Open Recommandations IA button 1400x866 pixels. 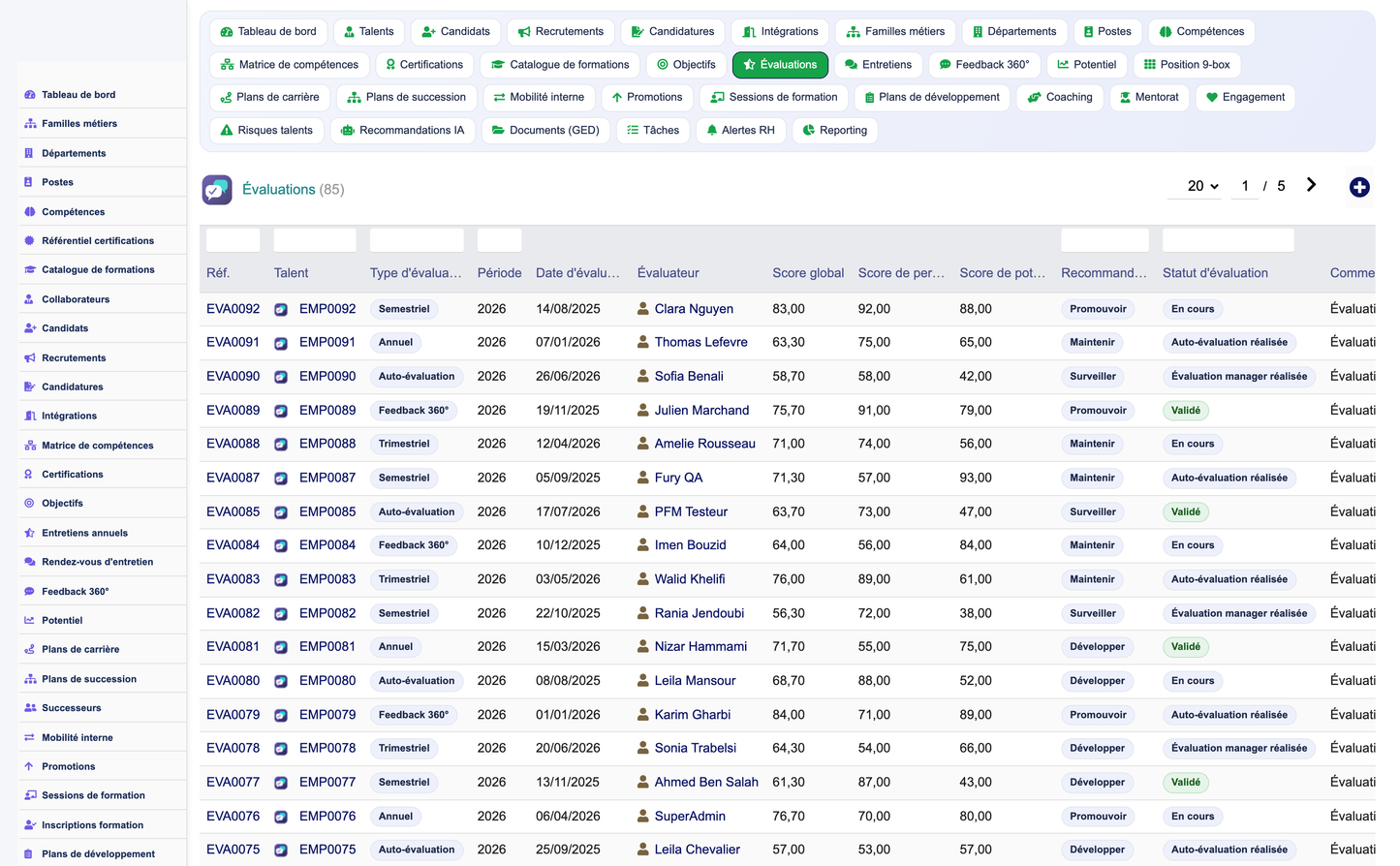pos(403,131)
